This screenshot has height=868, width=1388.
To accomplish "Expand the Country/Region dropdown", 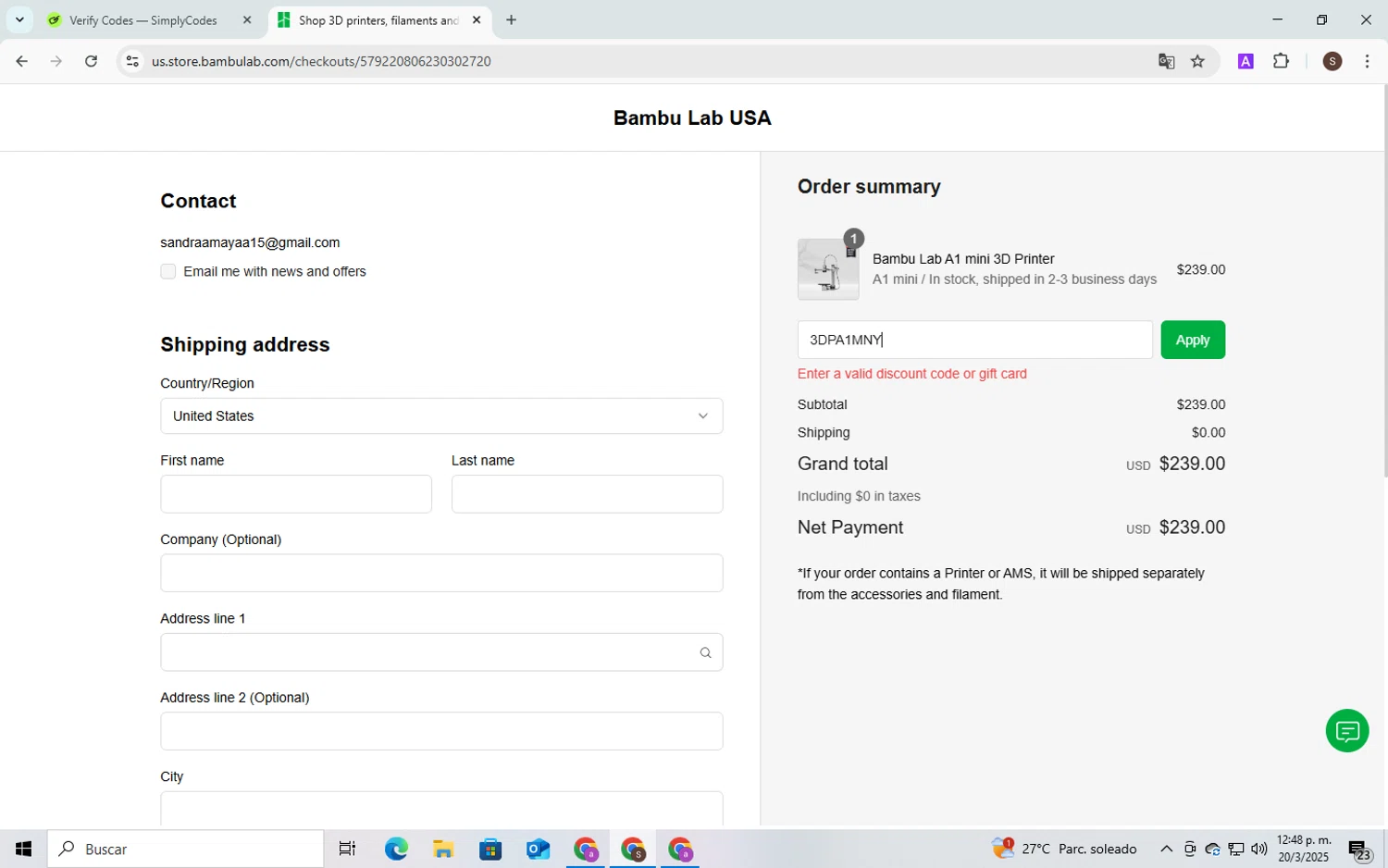I will click(x=441, y=415).
